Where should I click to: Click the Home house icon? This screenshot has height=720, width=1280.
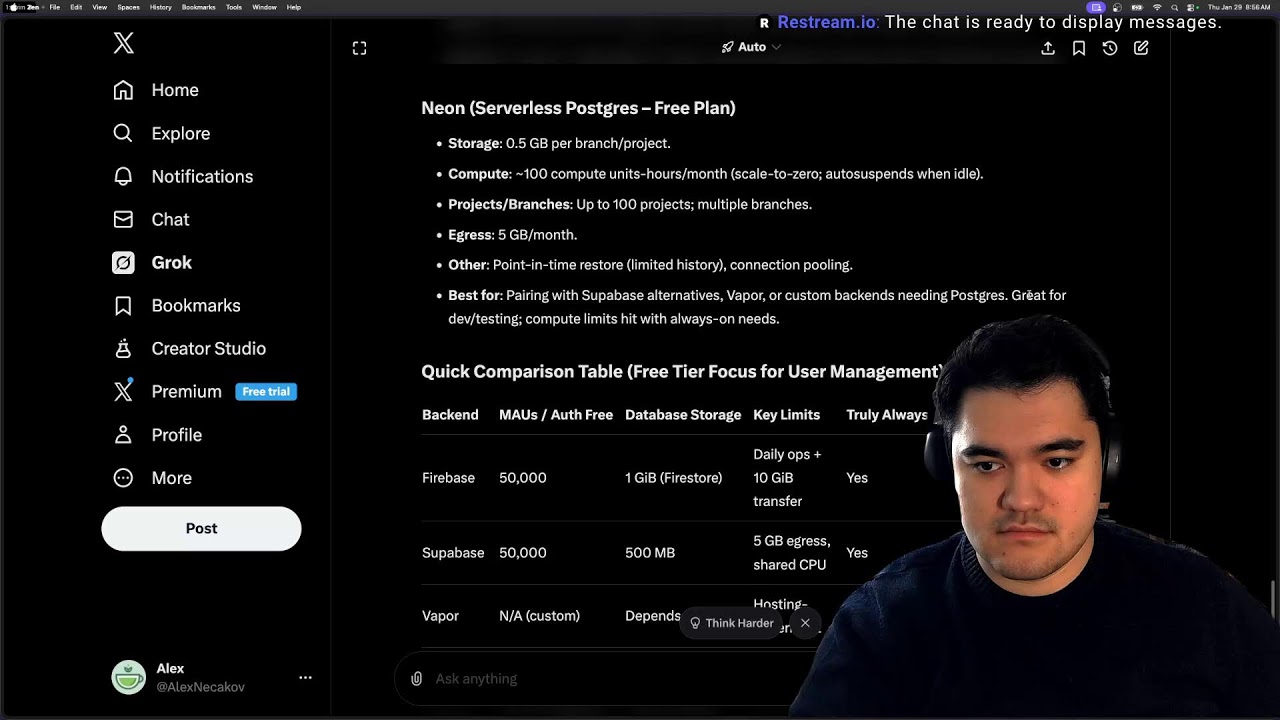pyautogui.click(x=123, y=90)
